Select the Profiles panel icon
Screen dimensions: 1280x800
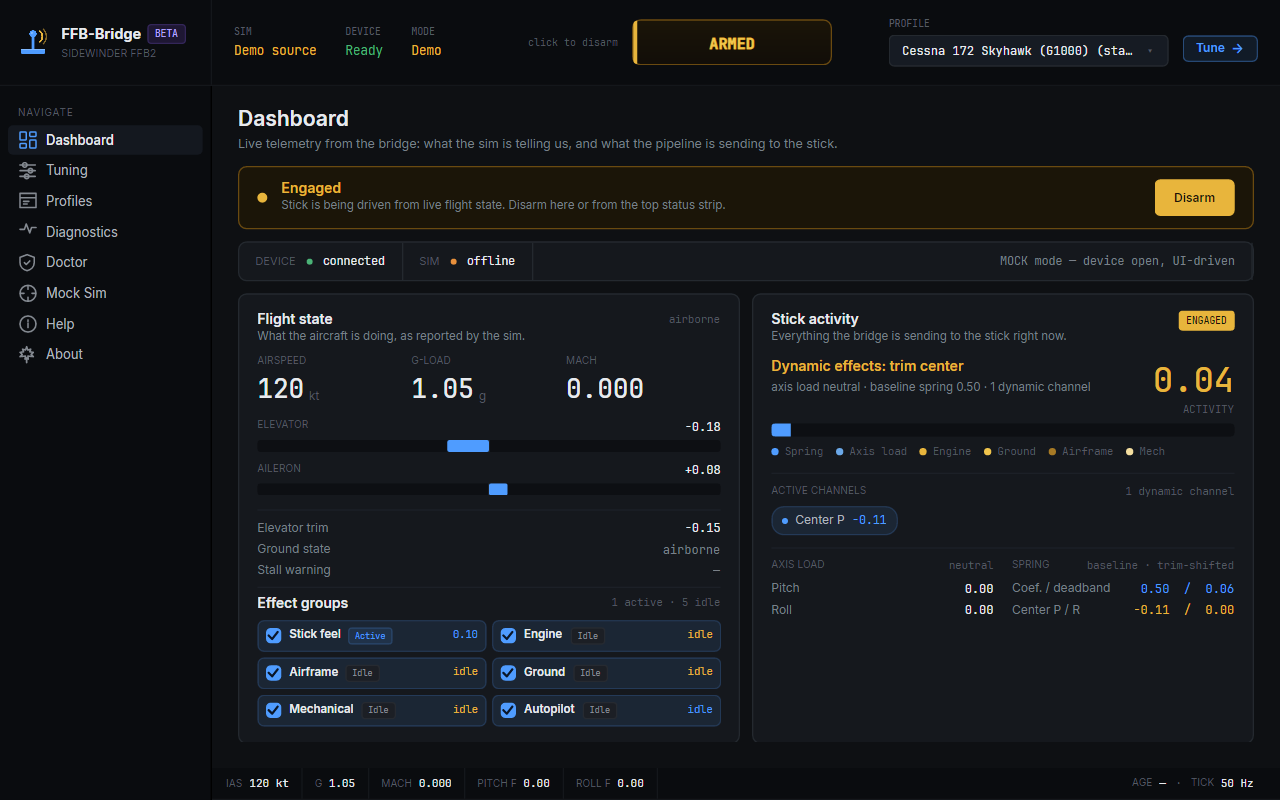tap(27, 201)
